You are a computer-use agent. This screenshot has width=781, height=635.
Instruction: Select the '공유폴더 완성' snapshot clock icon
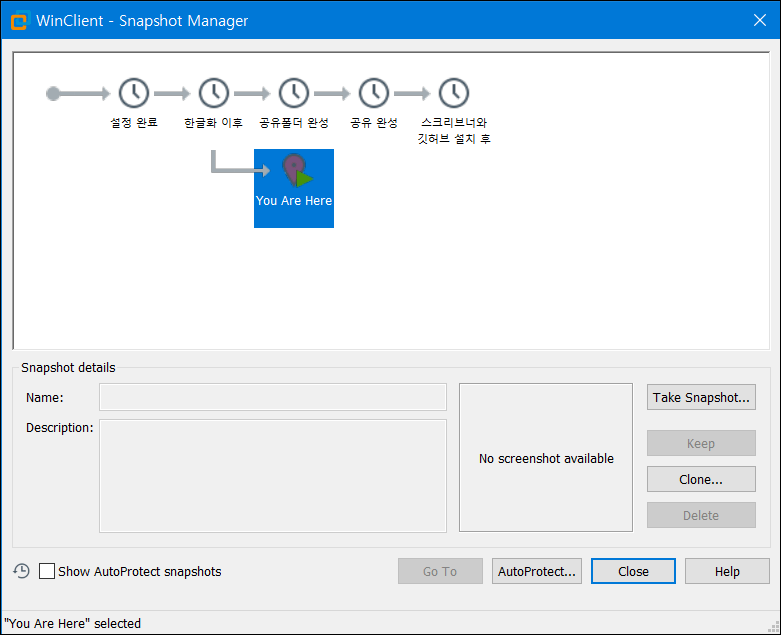coord(294,93)
